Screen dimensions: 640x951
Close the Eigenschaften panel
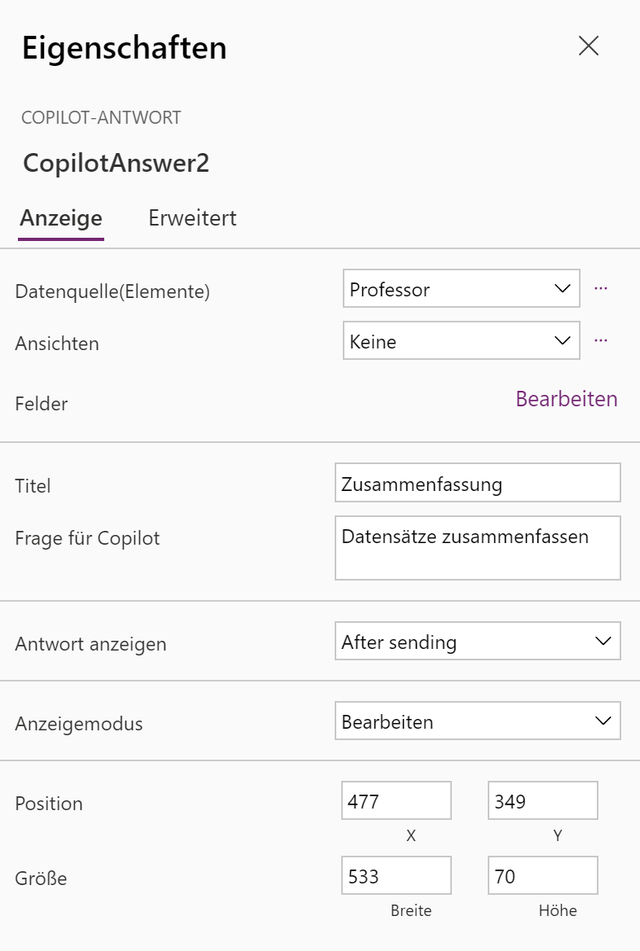click(x=588, y=46)
